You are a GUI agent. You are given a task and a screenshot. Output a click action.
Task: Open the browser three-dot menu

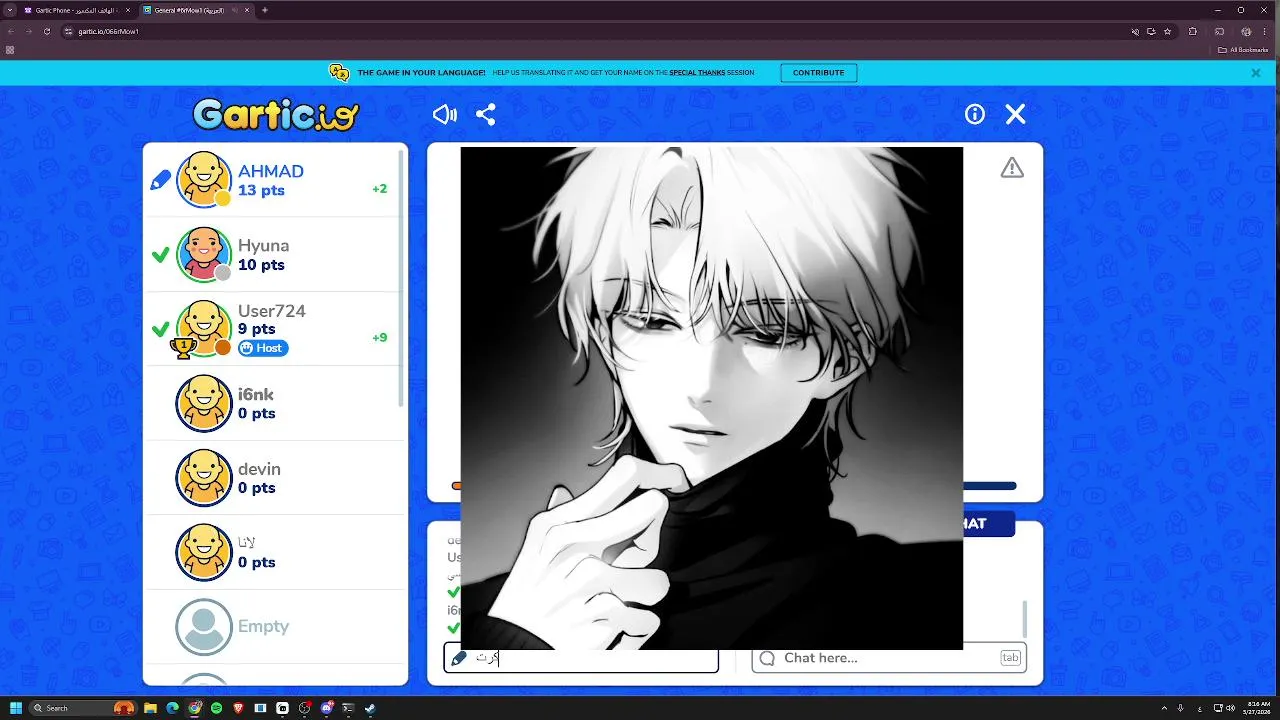1267,31
